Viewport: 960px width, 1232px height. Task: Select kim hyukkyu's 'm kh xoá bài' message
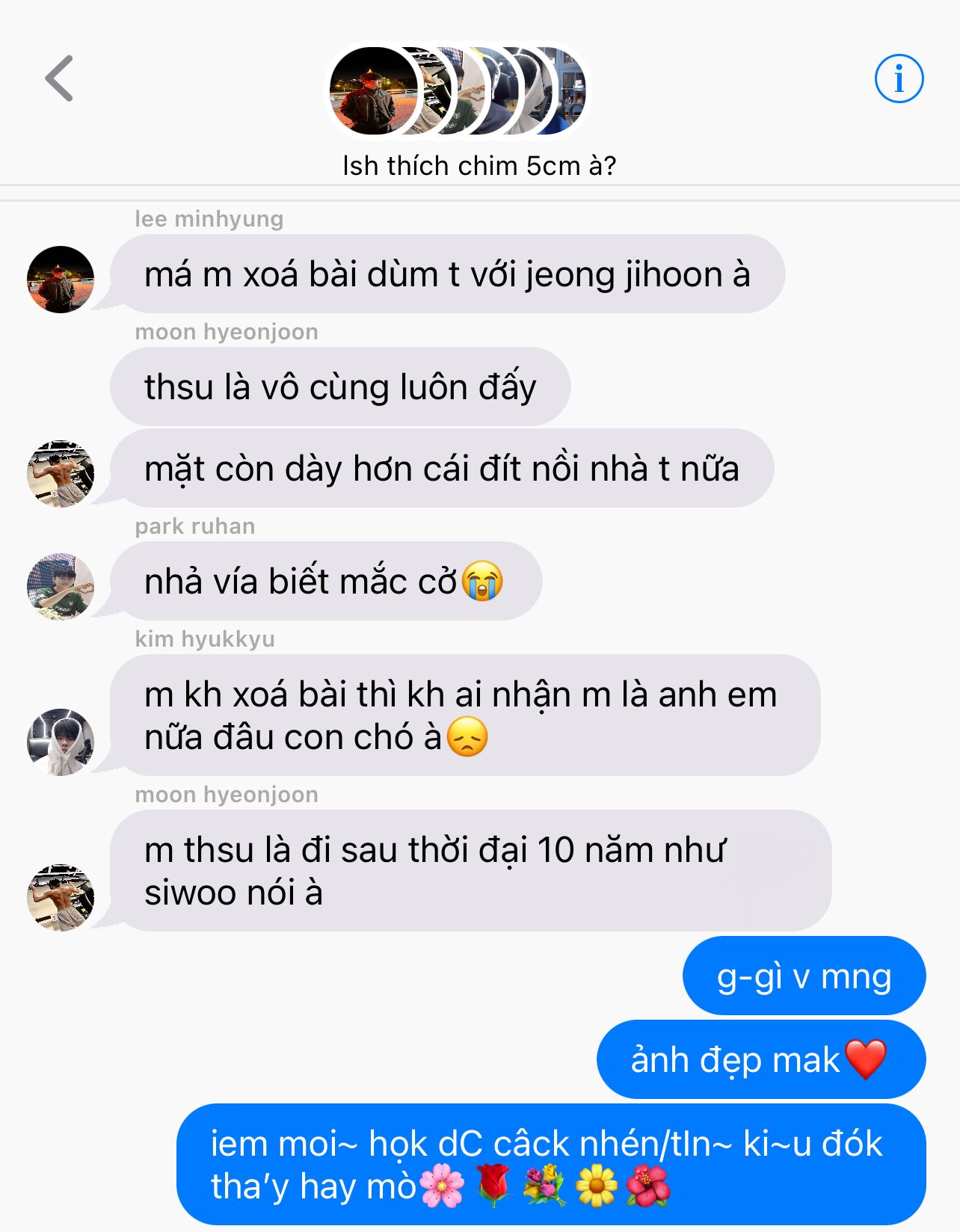coord(465,715)
